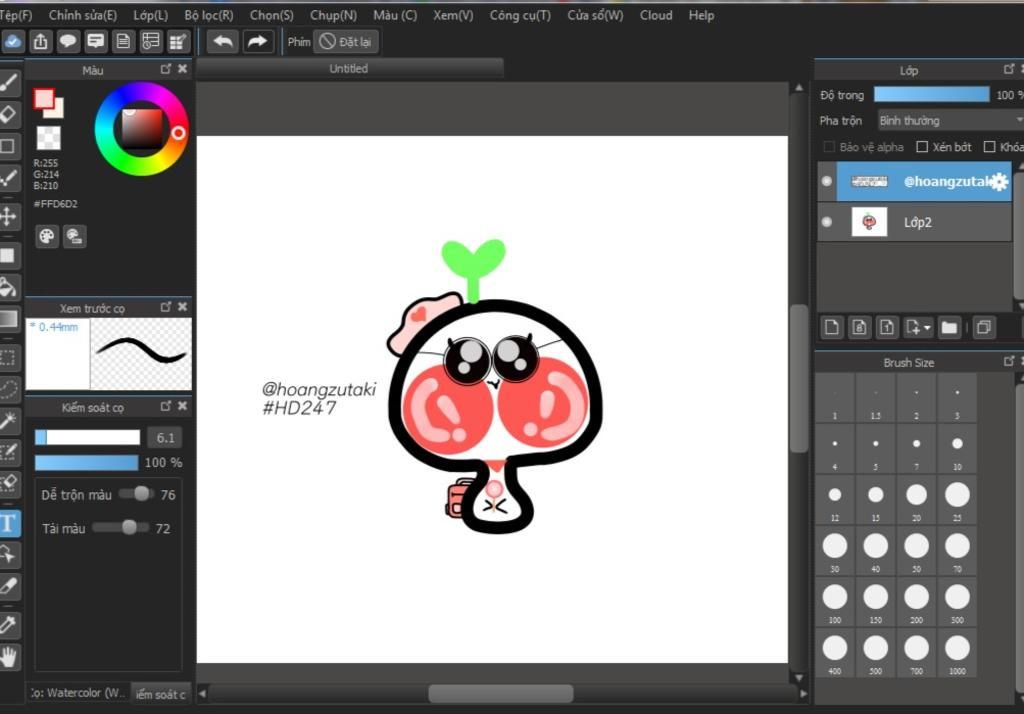Select the Lasso selection tool

pyautogui.click(x=8, y=389)
